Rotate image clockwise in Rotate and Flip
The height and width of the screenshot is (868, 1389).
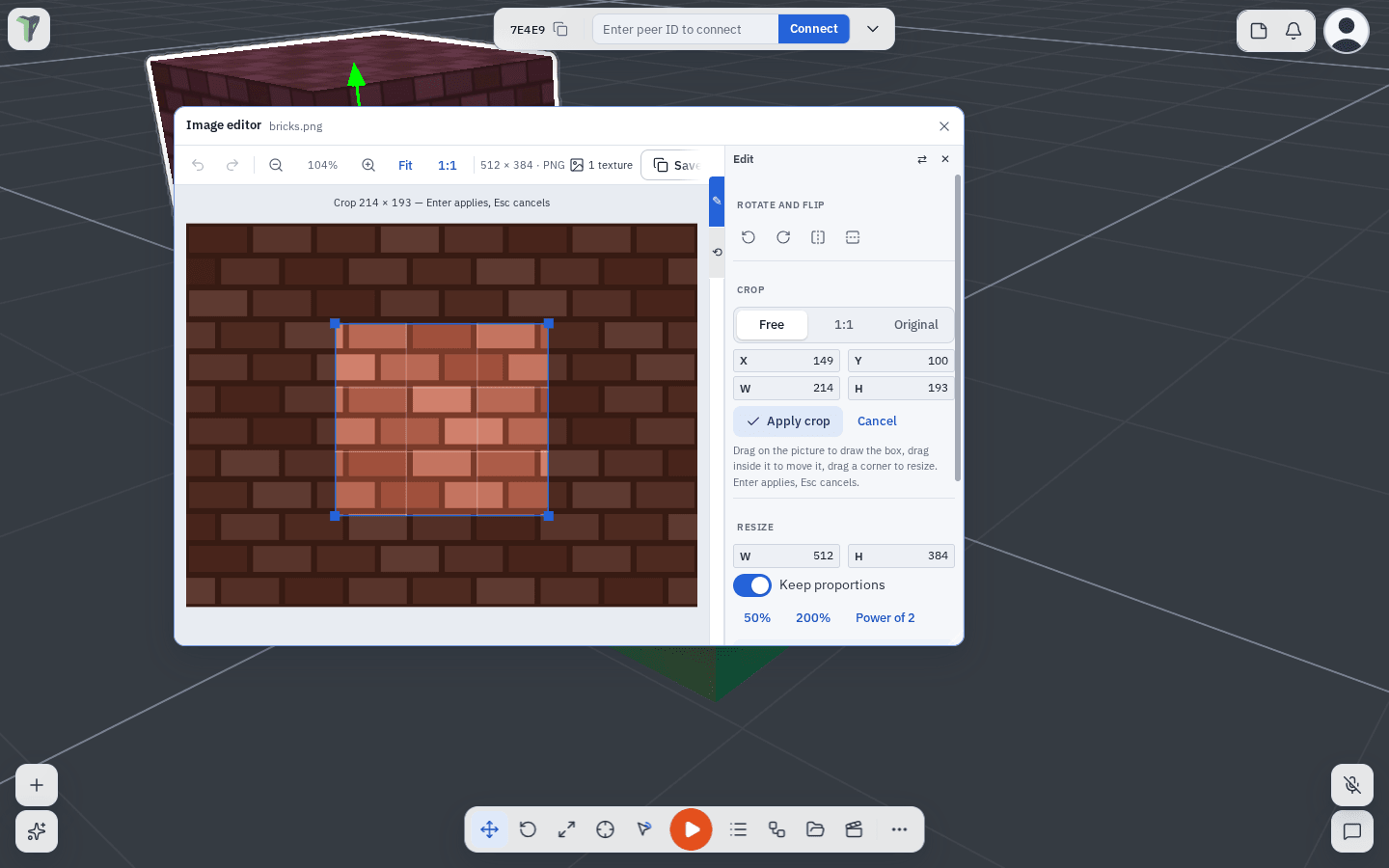[x=783, y=237]
